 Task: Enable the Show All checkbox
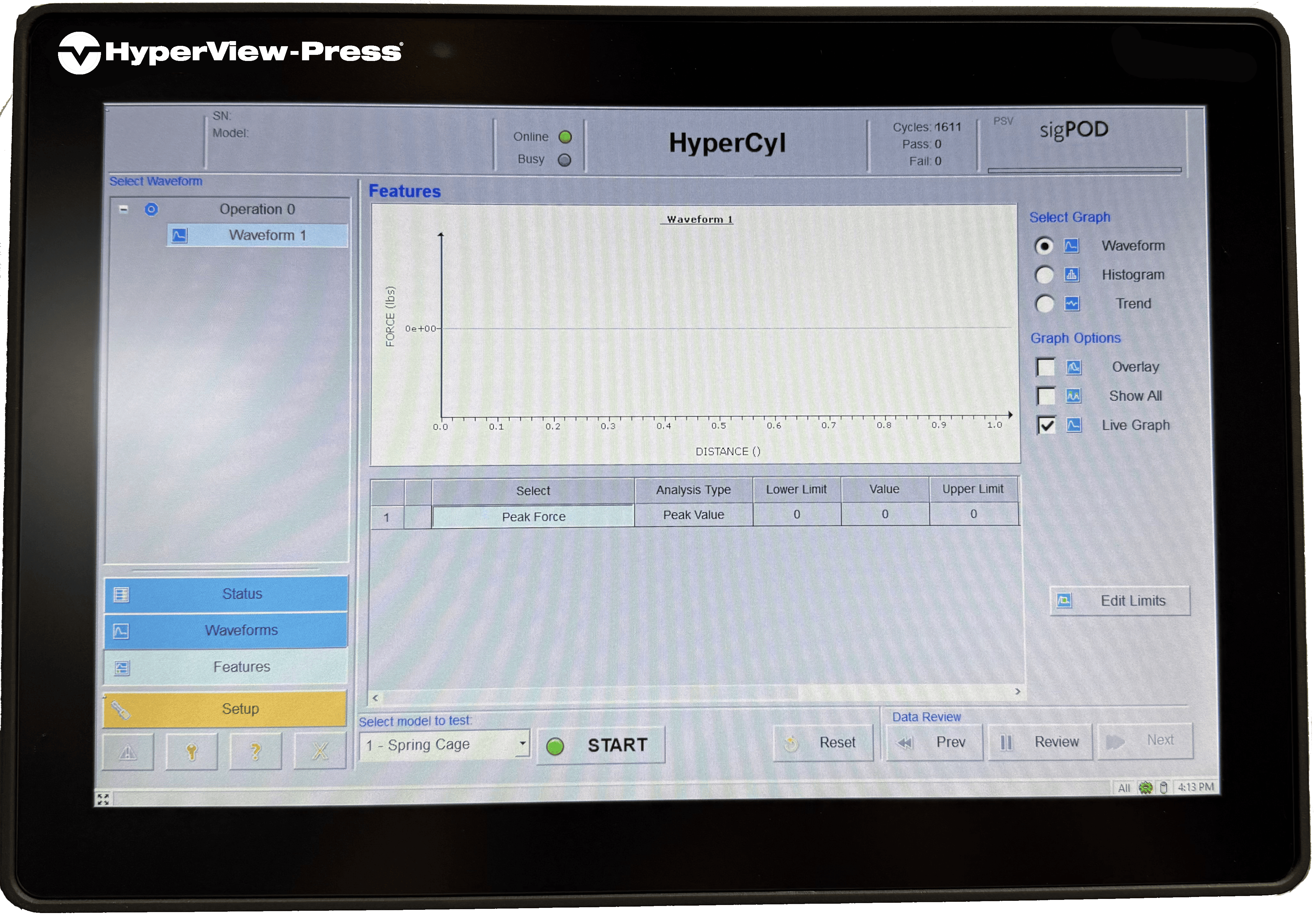1046,396
